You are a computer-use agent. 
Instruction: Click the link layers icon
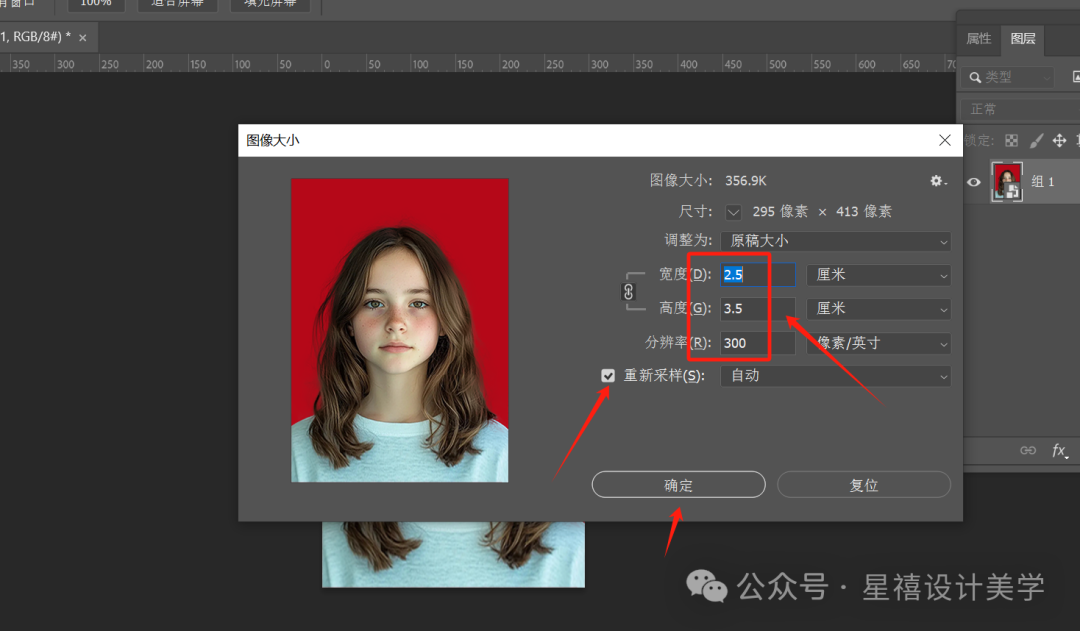(1028, 451)
